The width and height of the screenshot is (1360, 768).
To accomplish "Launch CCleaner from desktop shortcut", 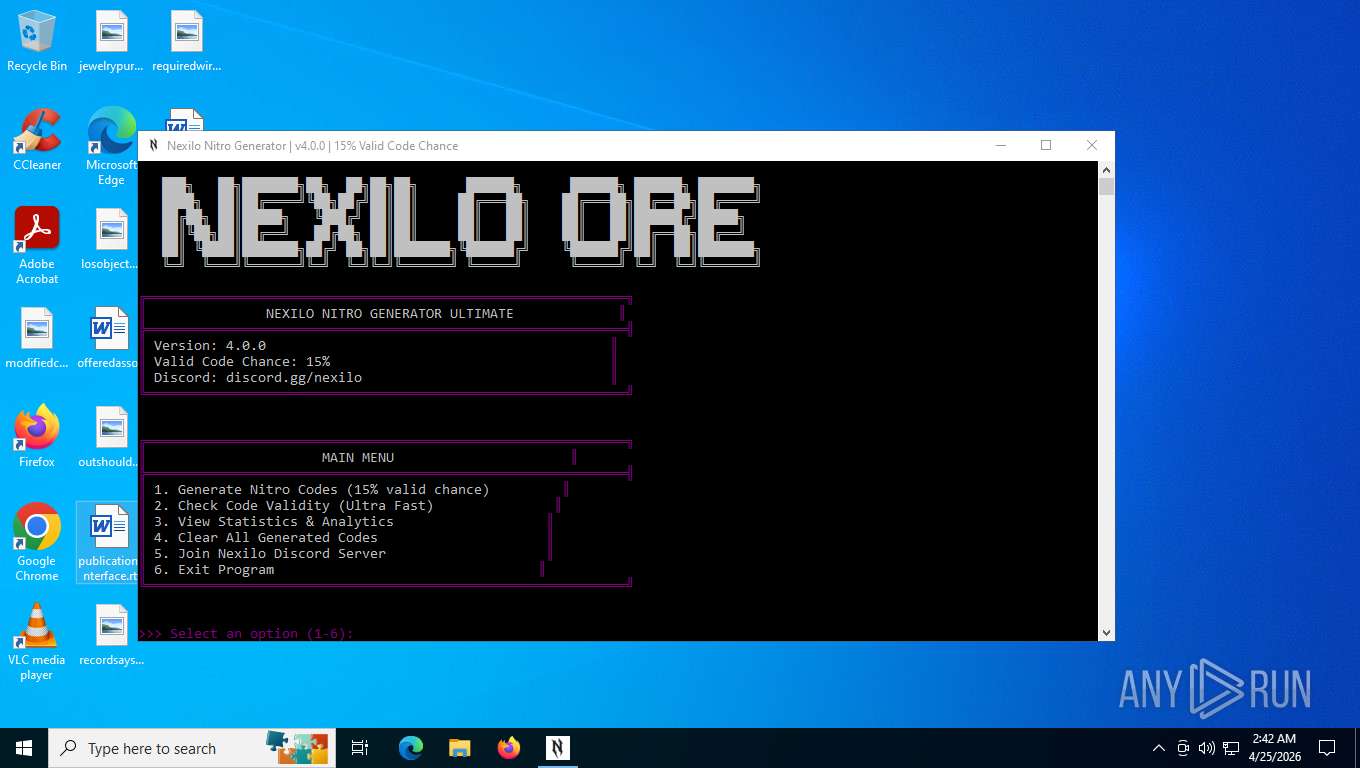I will 37,140.
